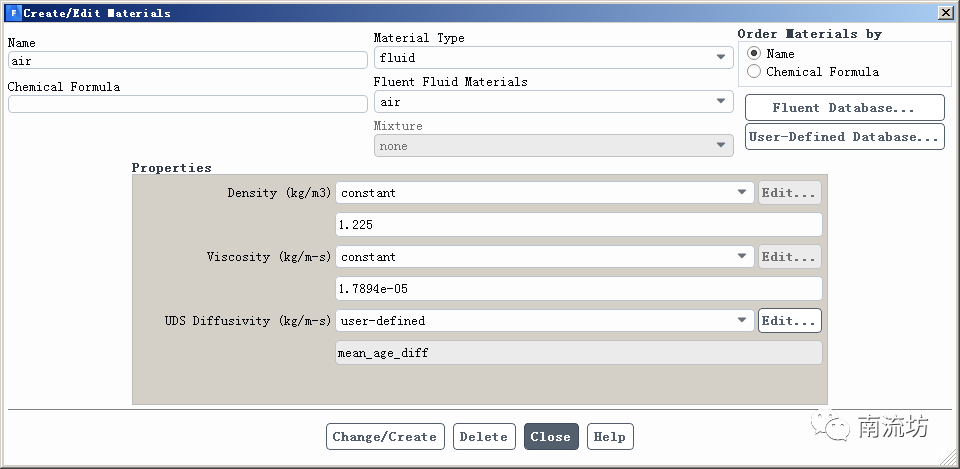Select the Chemical Formula ordering radio button
Screen dimensions: 960x469
coord(754,72)
